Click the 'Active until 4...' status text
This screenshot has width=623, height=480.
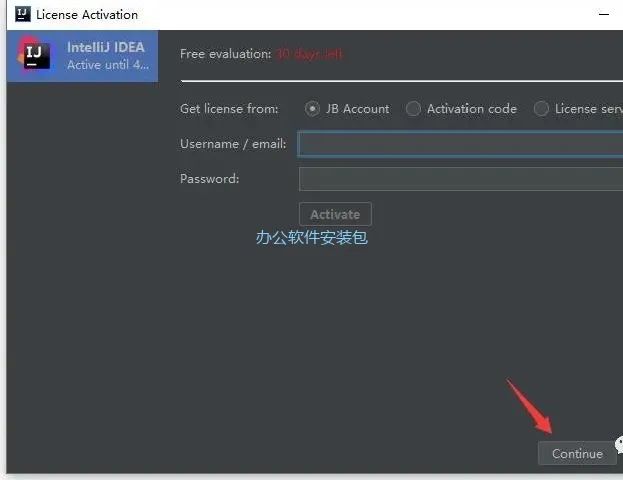pos(108,64)
